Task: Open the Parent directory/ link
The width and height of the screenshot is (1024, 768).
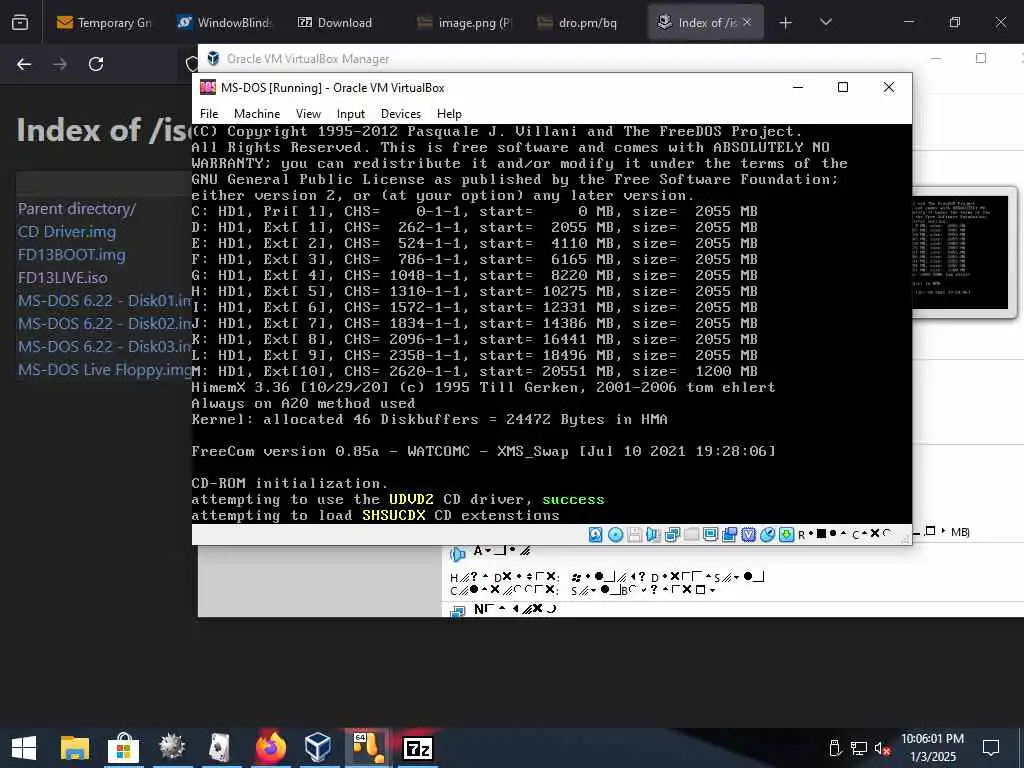Action: click(76, 209)
